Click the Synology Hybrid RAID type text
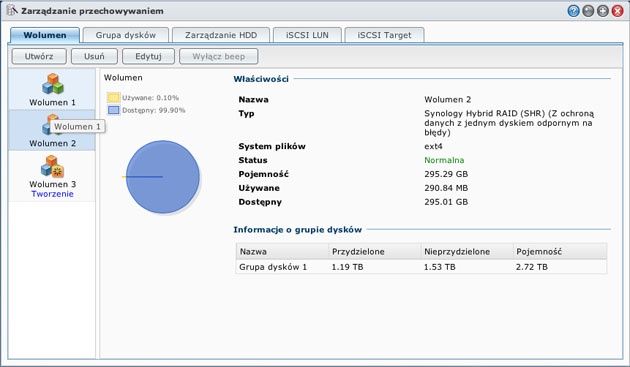 (x=509, y=123)
